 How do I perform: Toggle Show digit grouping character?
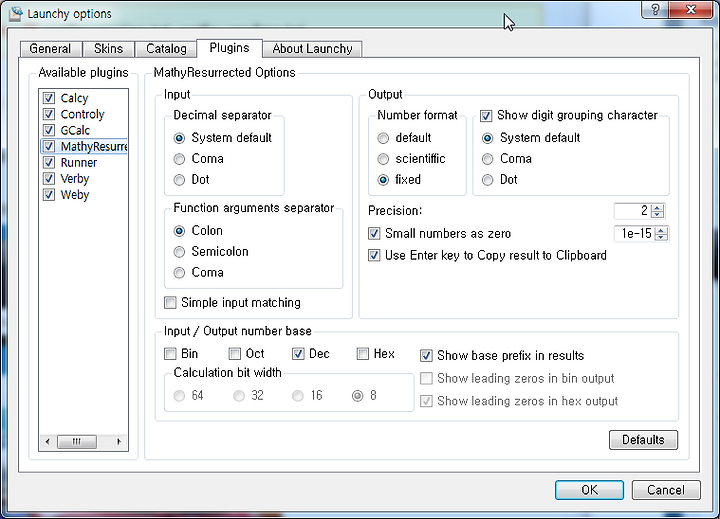tap(486, 115)
